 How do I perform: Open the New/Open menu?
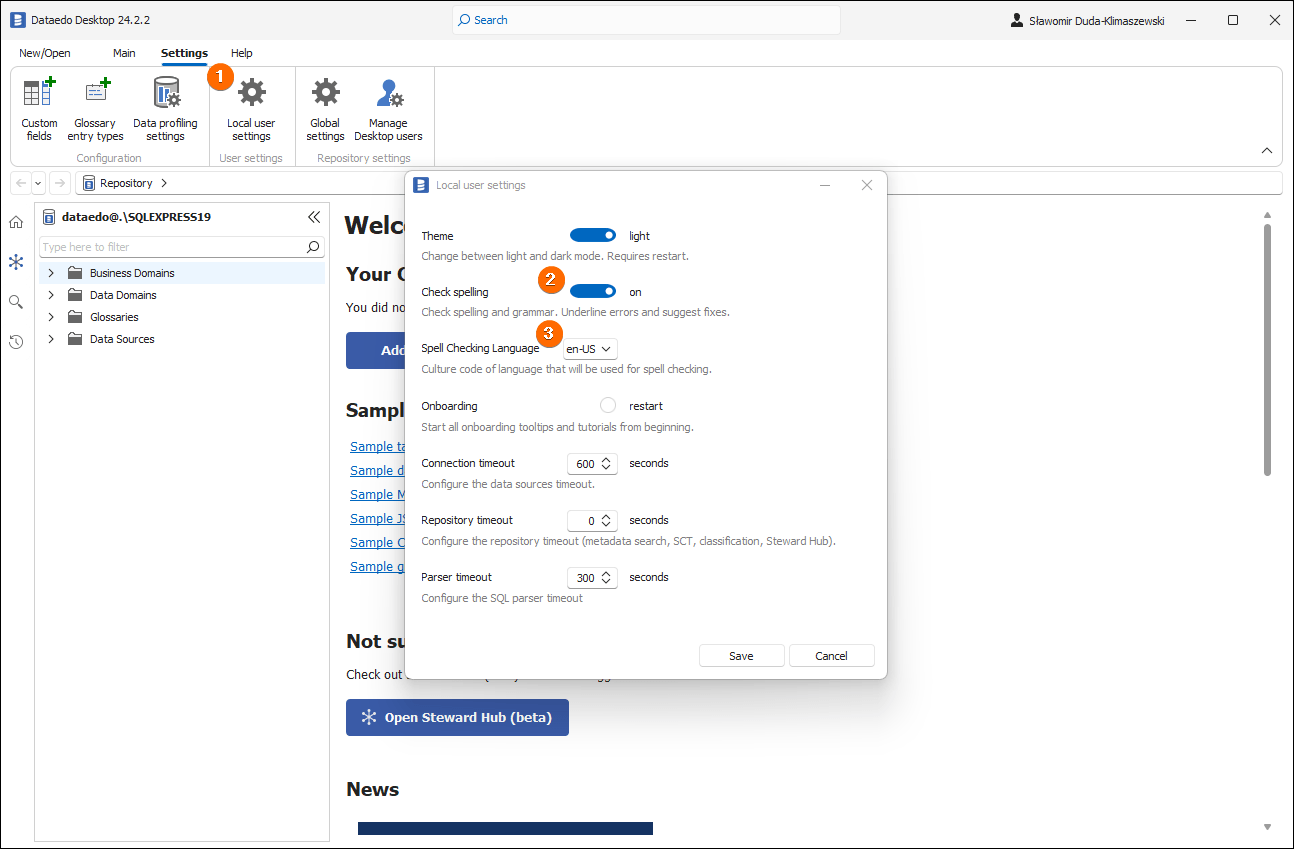(44, 53)
